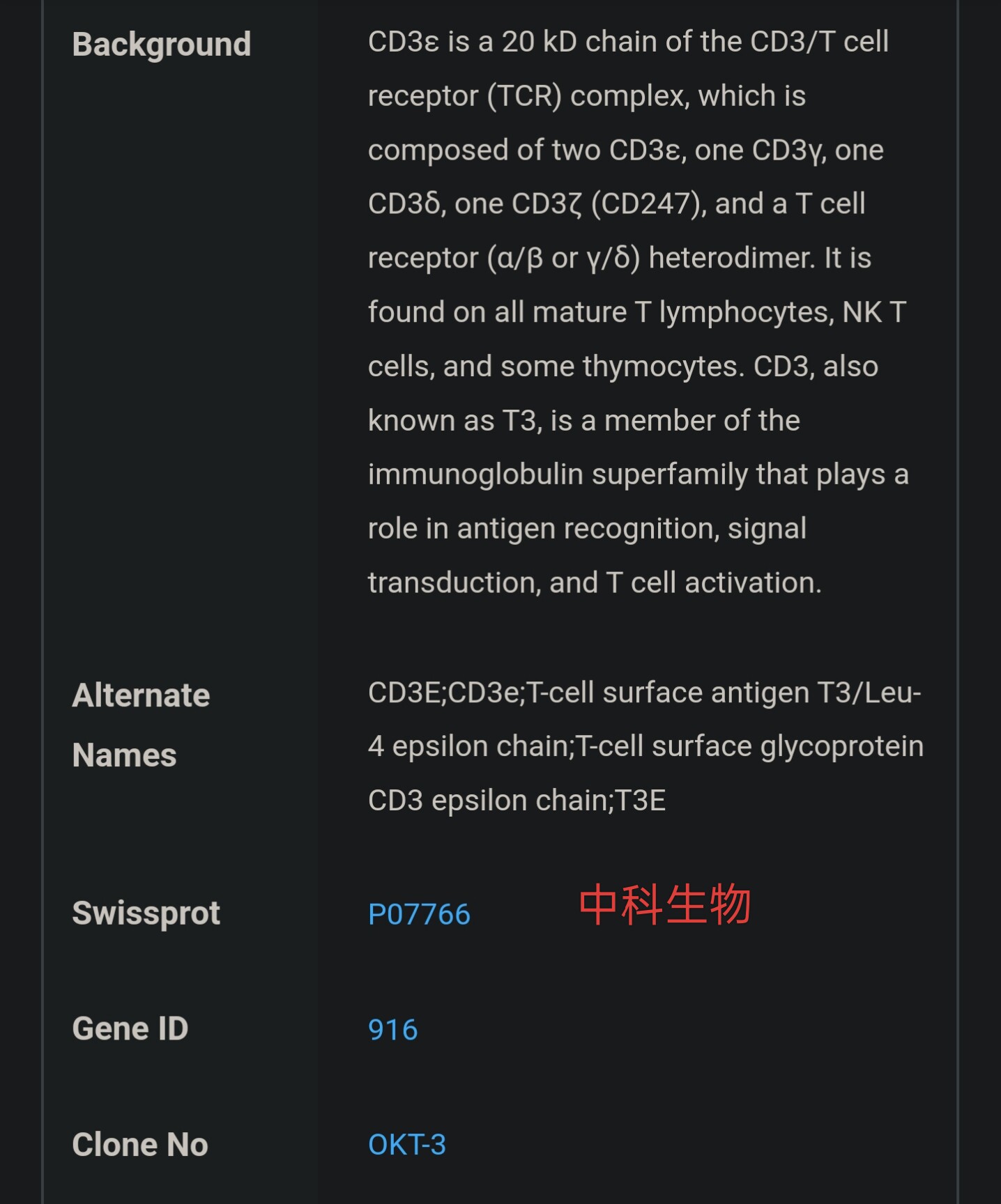The height and width of the screenshot is (1204, 1001).
Task: Click the Gene ID row label
Action: click(130, 1029)
